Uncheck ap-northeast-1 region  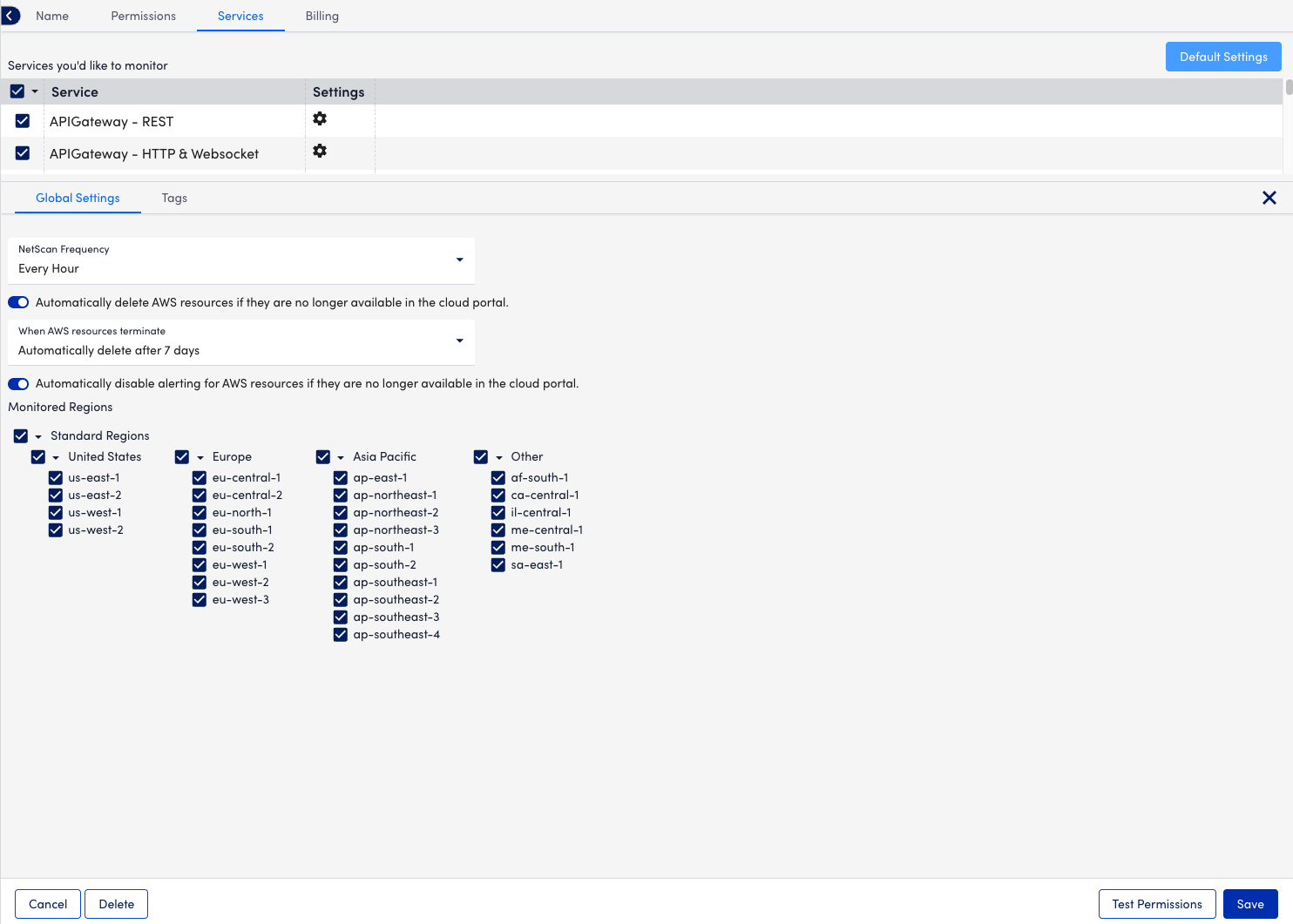click(341, 495)
